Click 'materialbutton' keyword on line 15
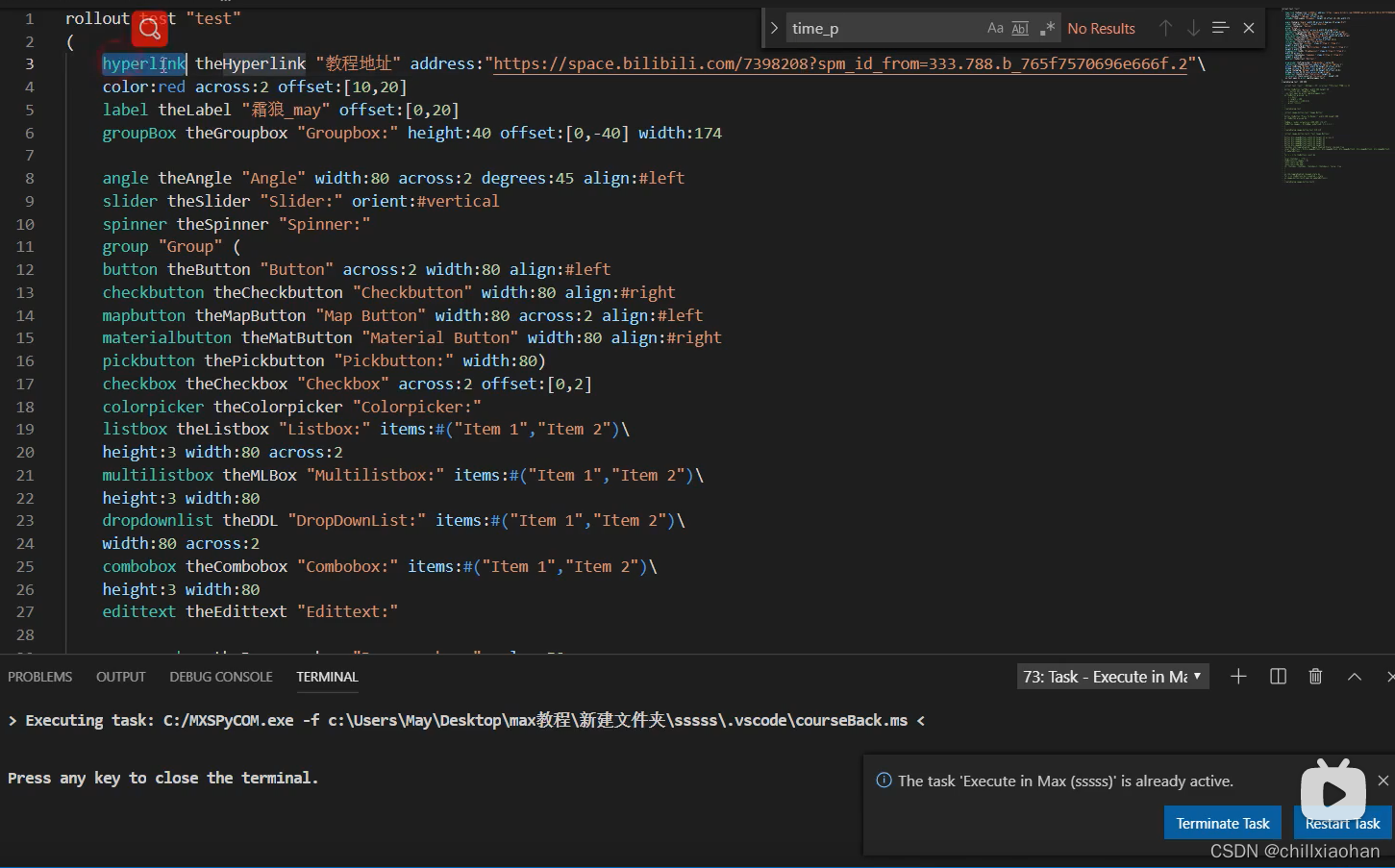Image resolution: width=1395 pixels, height=868 pixels. click(167, 337)
